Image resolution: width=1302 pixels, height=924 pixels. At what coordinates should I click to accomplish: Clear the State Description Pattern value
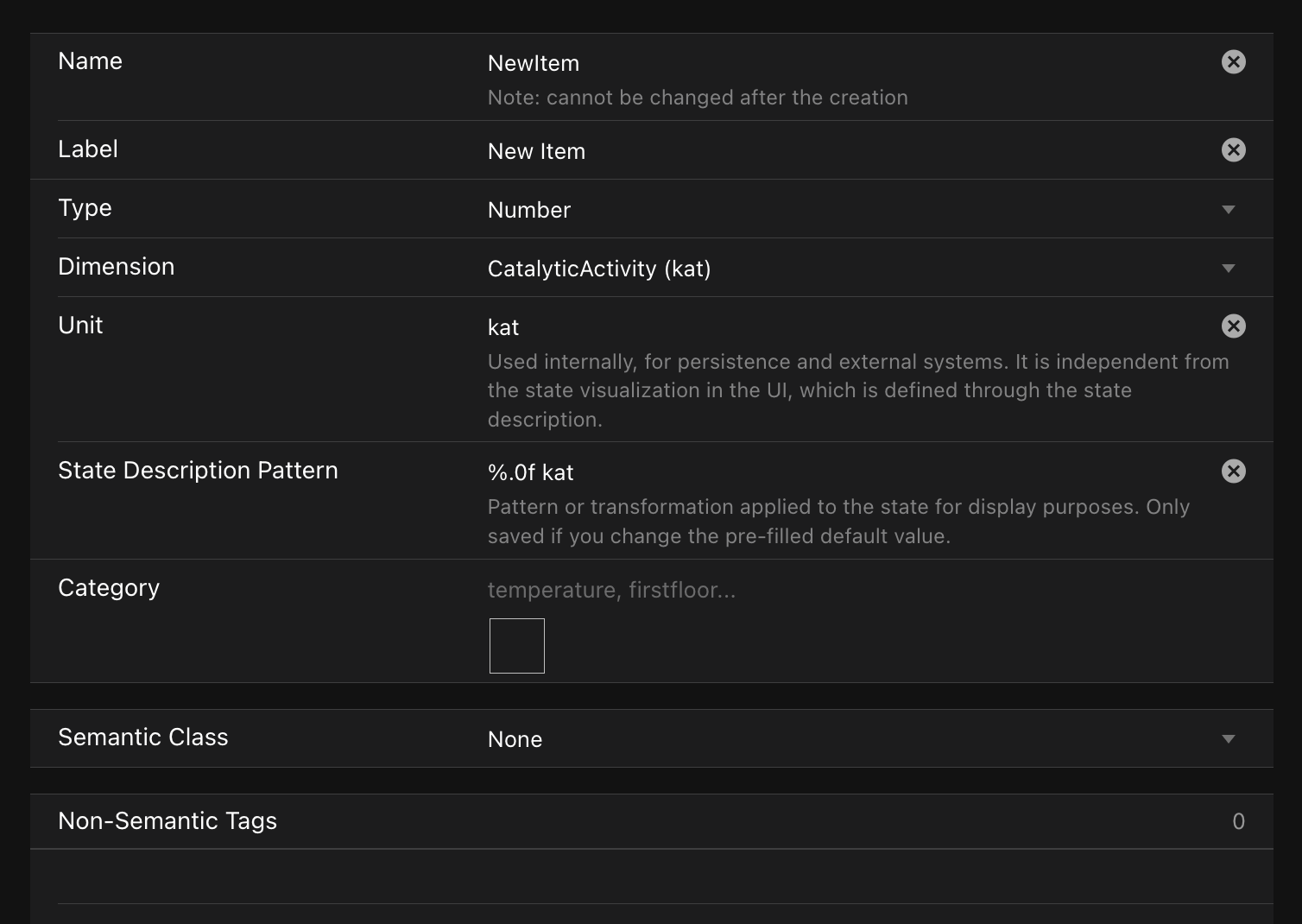1233,471
